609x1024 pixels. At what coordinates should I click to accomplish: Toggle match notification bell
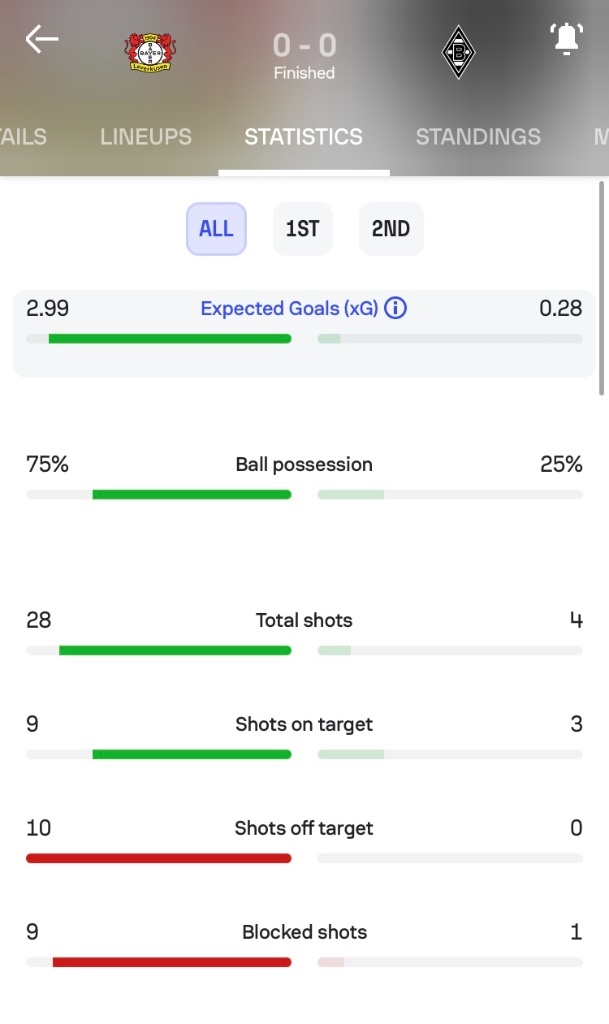click(x=566, y=39)
